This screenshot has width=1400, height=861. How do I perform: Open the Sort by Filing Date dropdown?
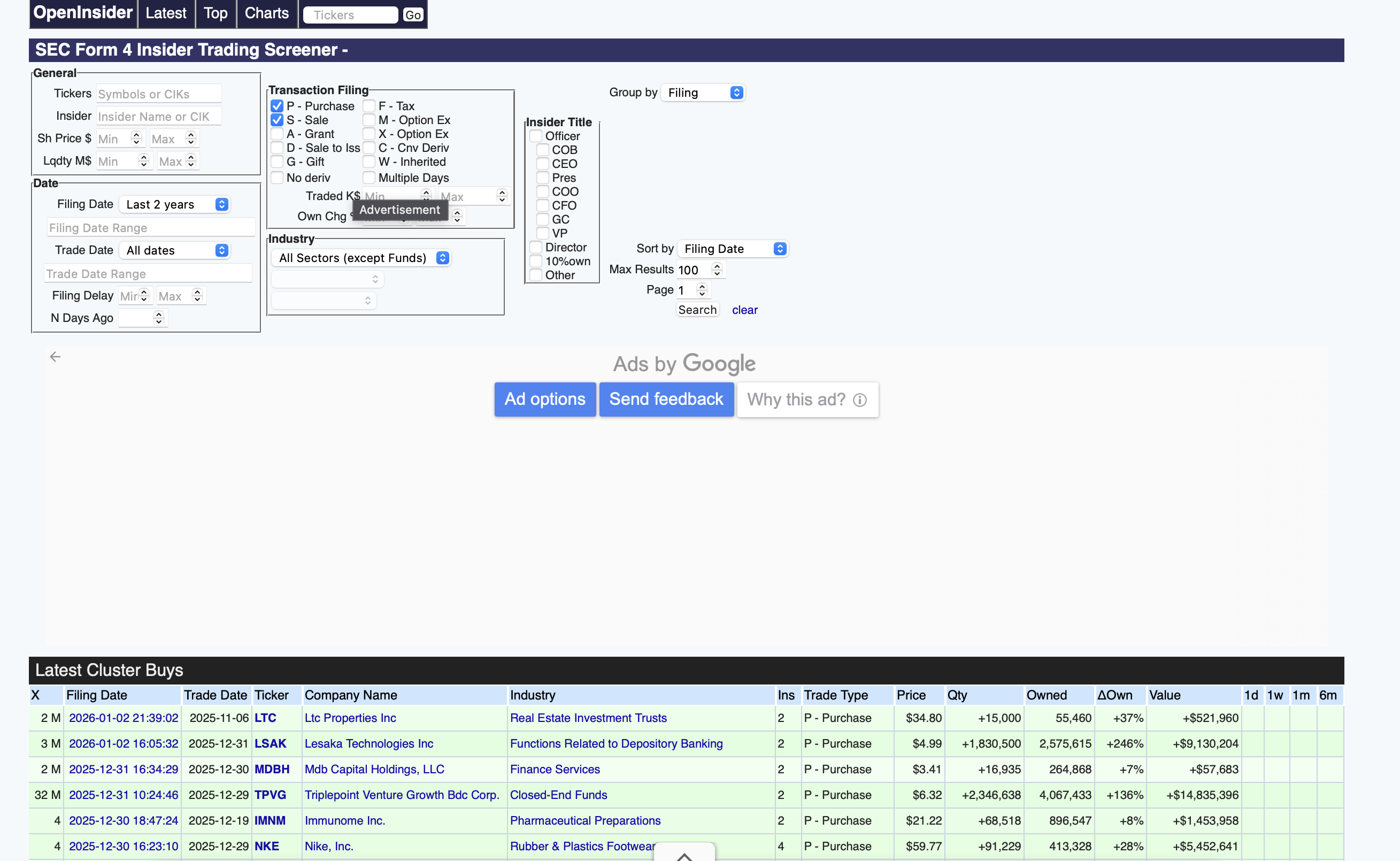(733, 249)
